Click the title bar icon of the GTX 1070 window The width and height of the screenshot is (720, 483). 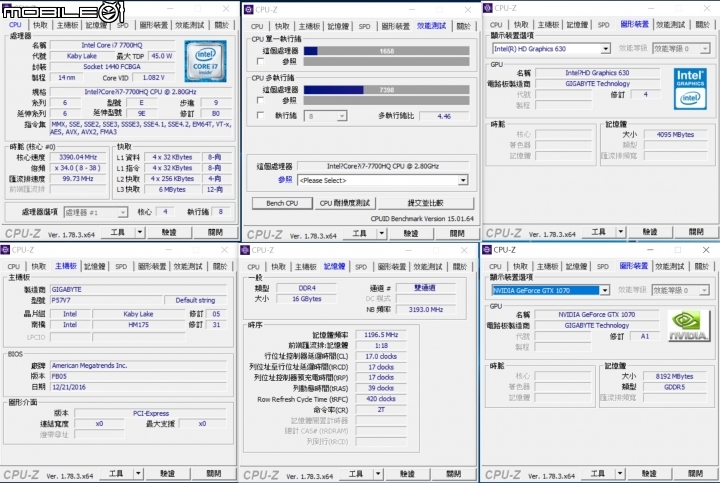pos(487,250)
